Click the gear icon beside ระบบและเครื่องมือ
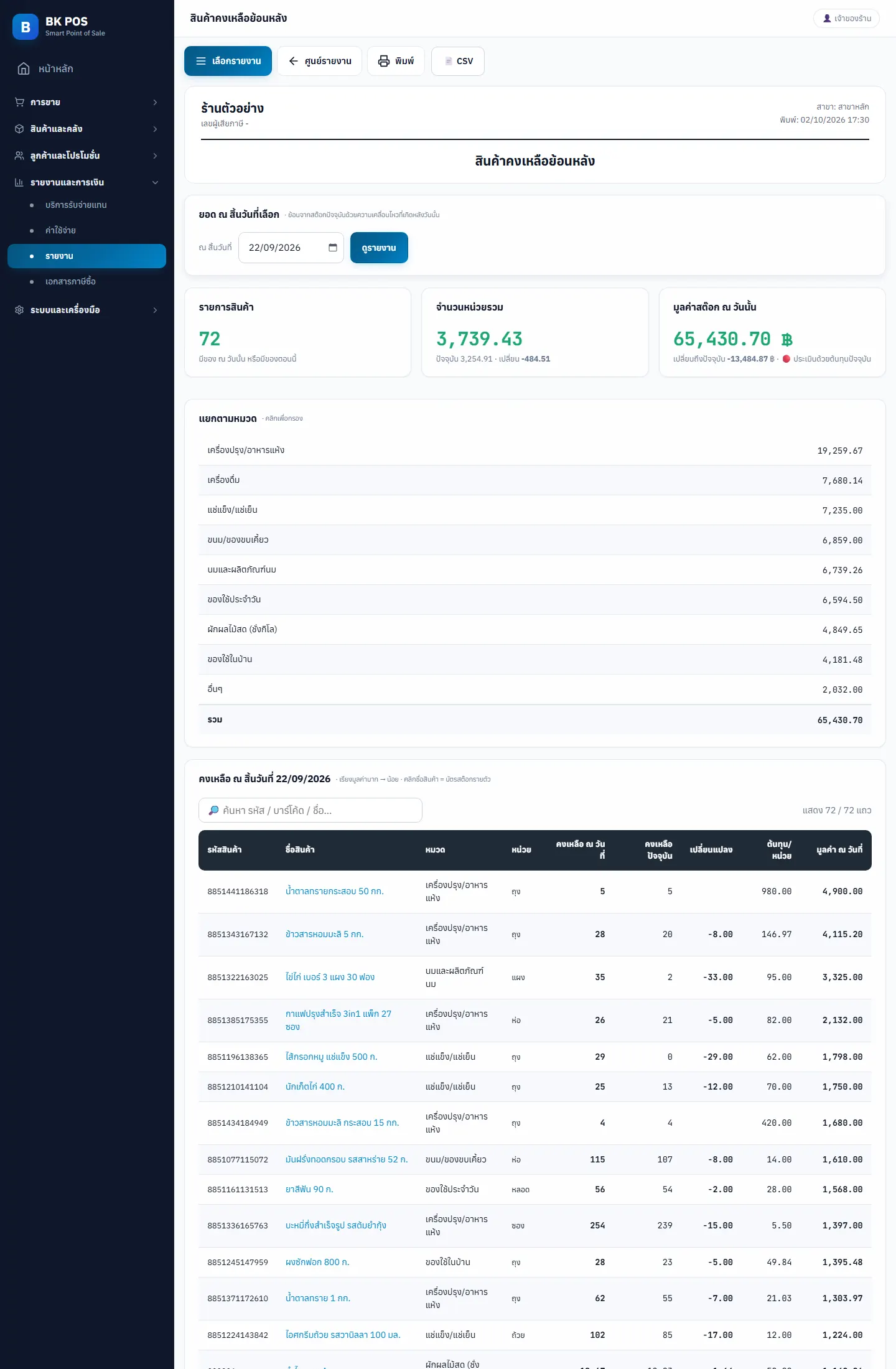896x1369 pixels. [19, 310]
